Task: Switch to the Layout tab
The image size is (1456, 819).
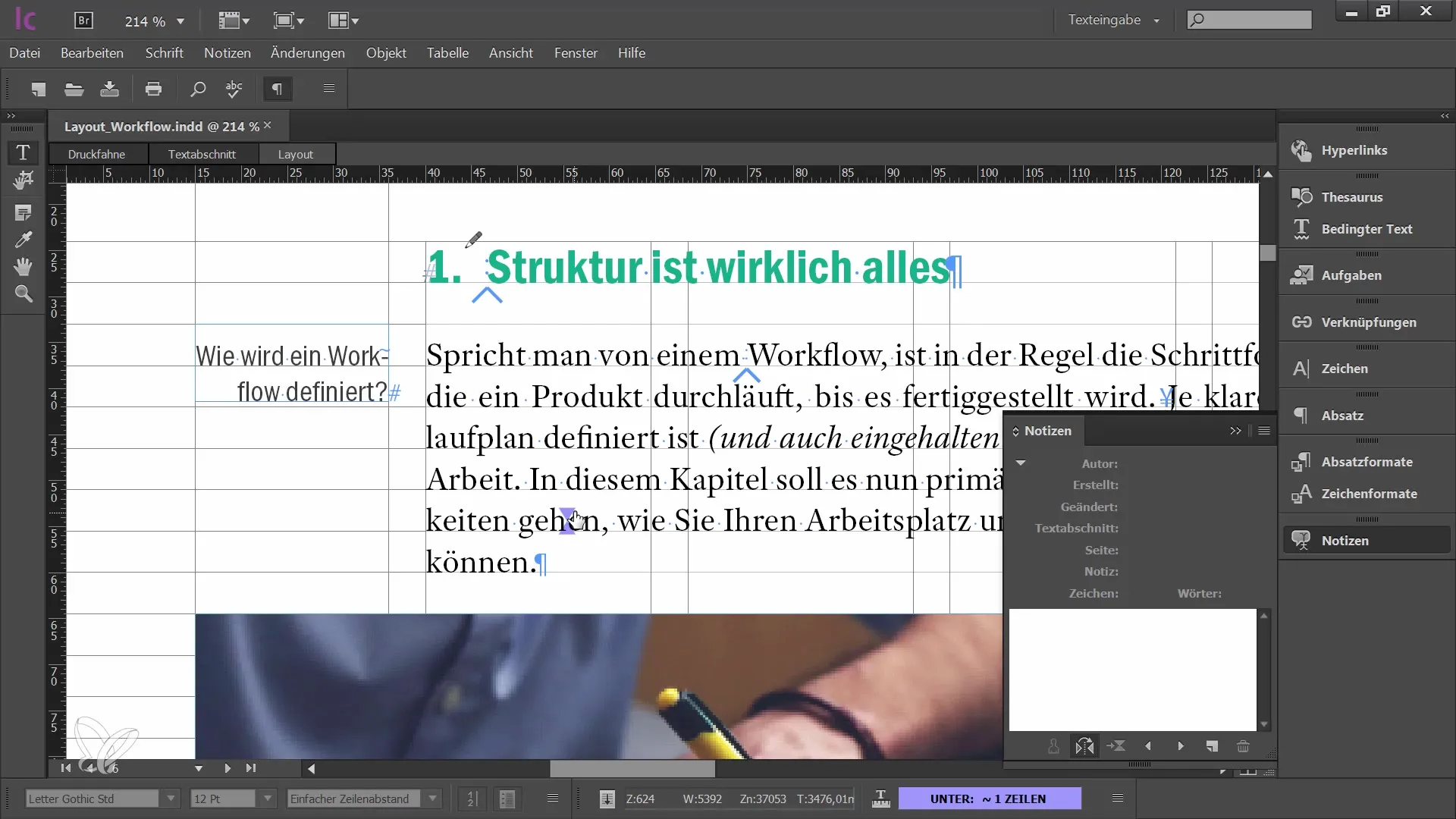Action: pos(296,154)
